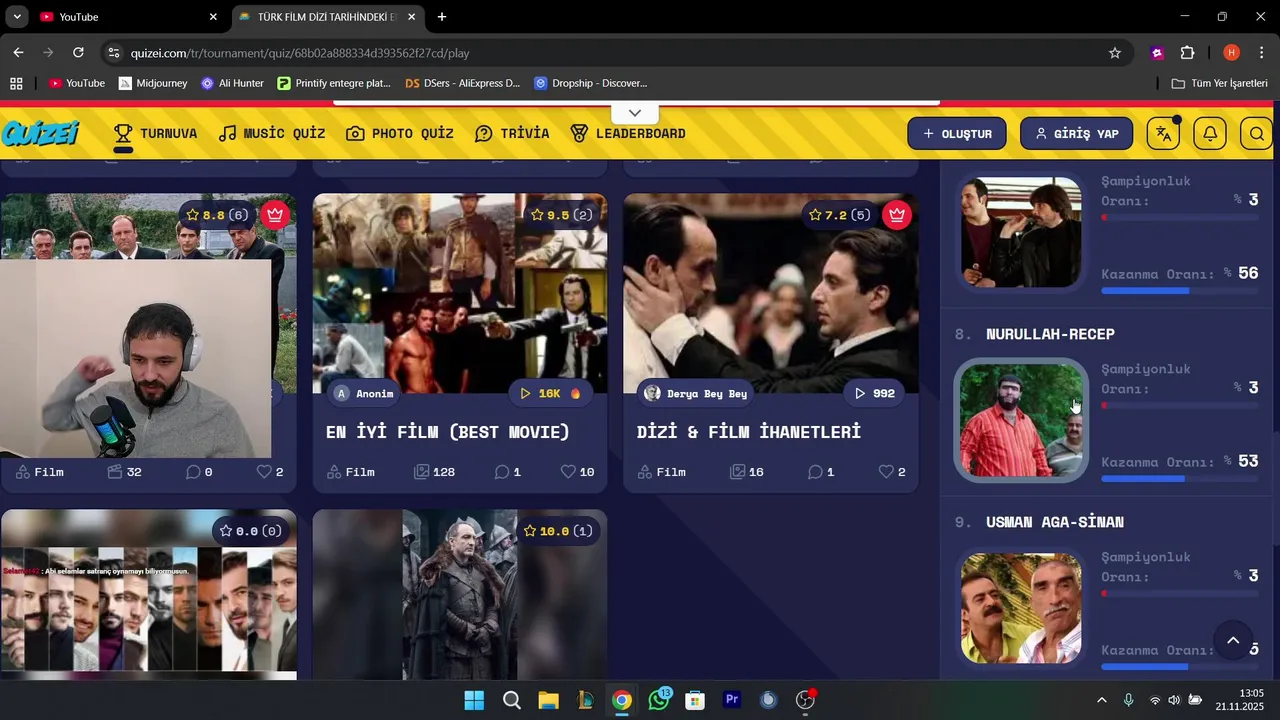Click the Oluştur button
This screenshot has width=1280, height=720.
pyautogui.click(x=957, y=133)
